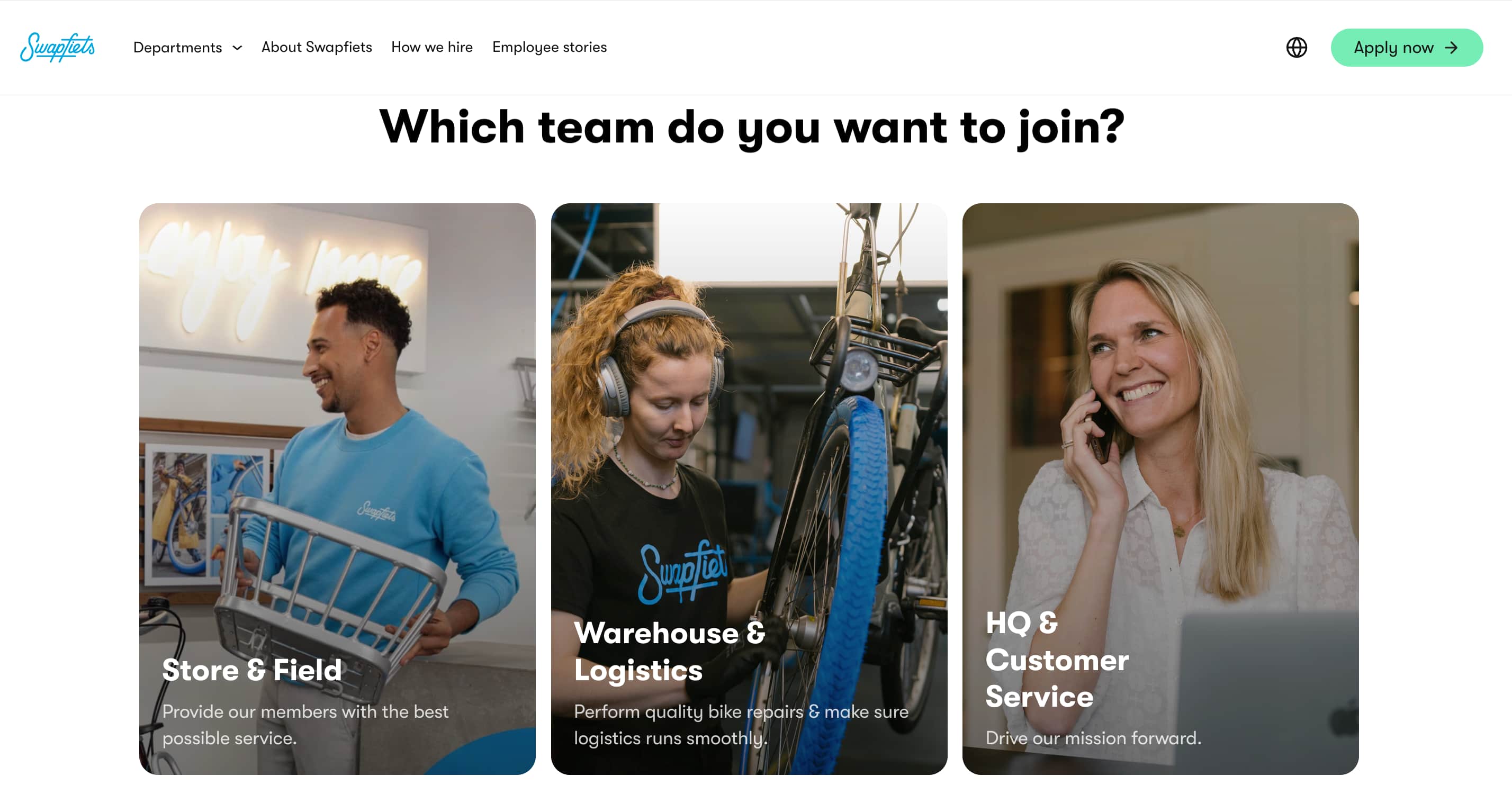Click 'Provide our members' description text
Screen dimensions: 1512x812
pos(305,725)
